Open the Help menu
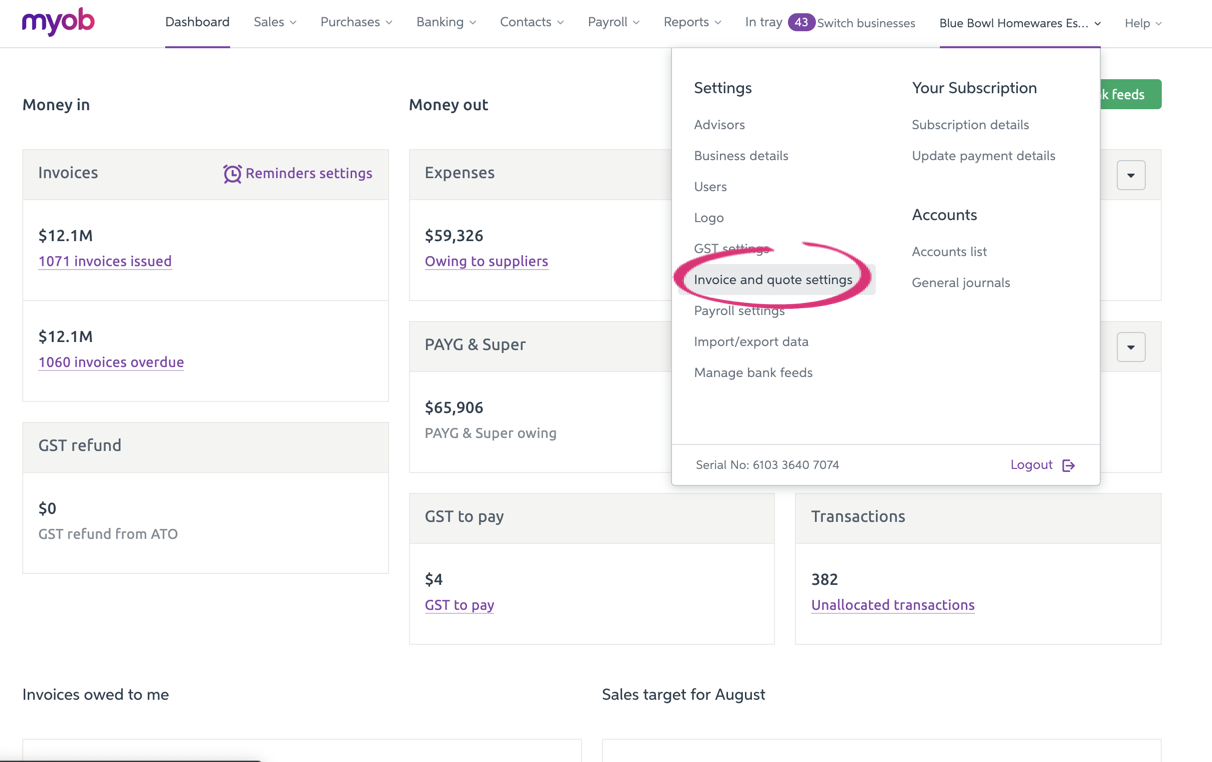Screen dimensions: 1212x762 [1143, 23]
